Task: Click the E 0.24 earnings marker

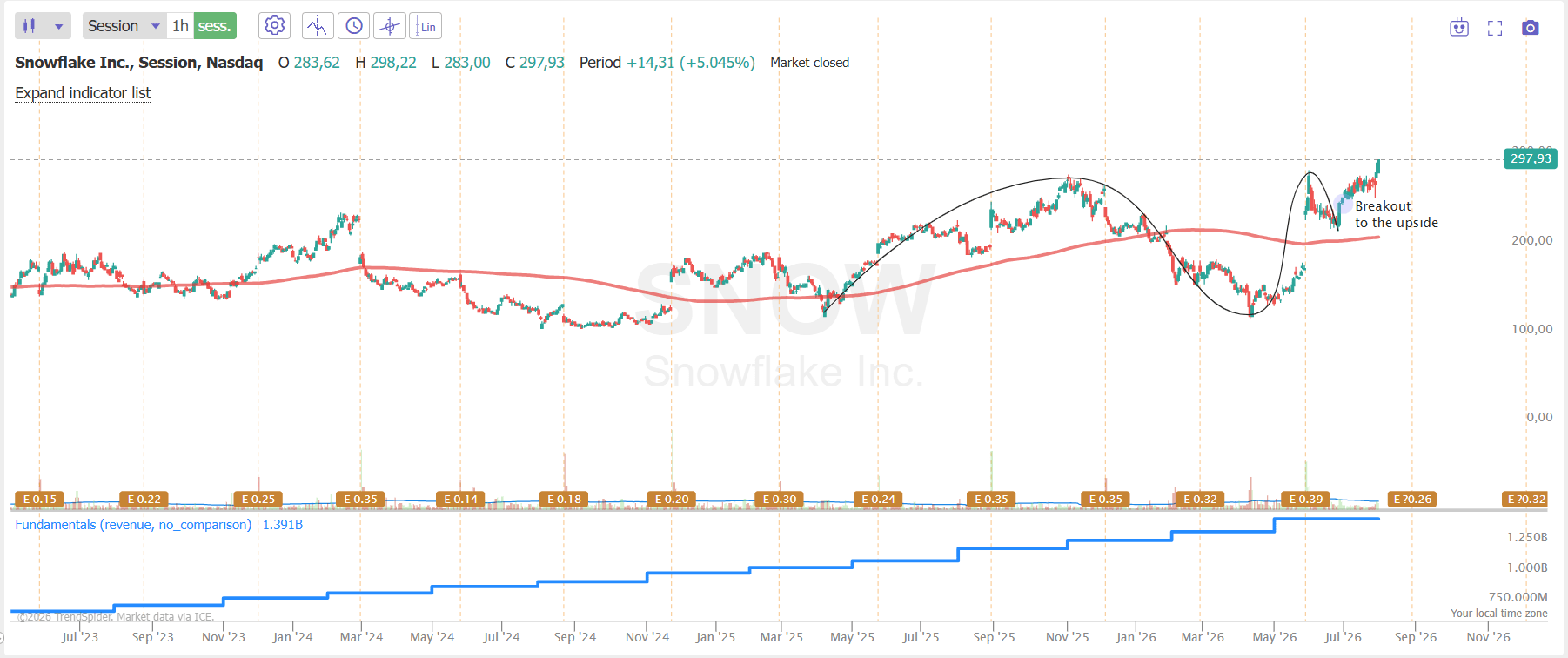Action: tap(878, 500)
